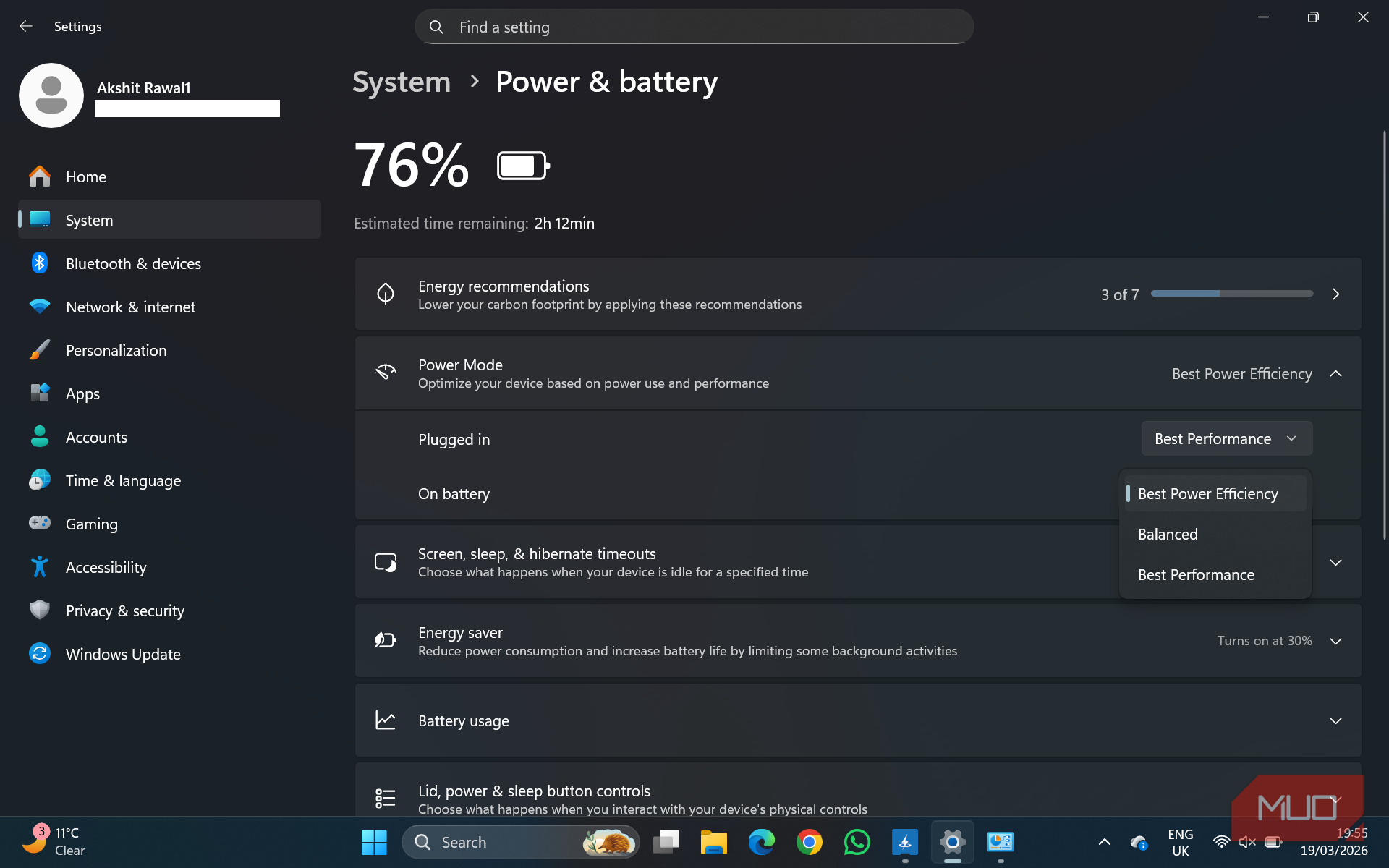This screenshot has width=1389, height=868.
Task: Click the Energy saver battery leaf icon
Action: pos(385,640)
